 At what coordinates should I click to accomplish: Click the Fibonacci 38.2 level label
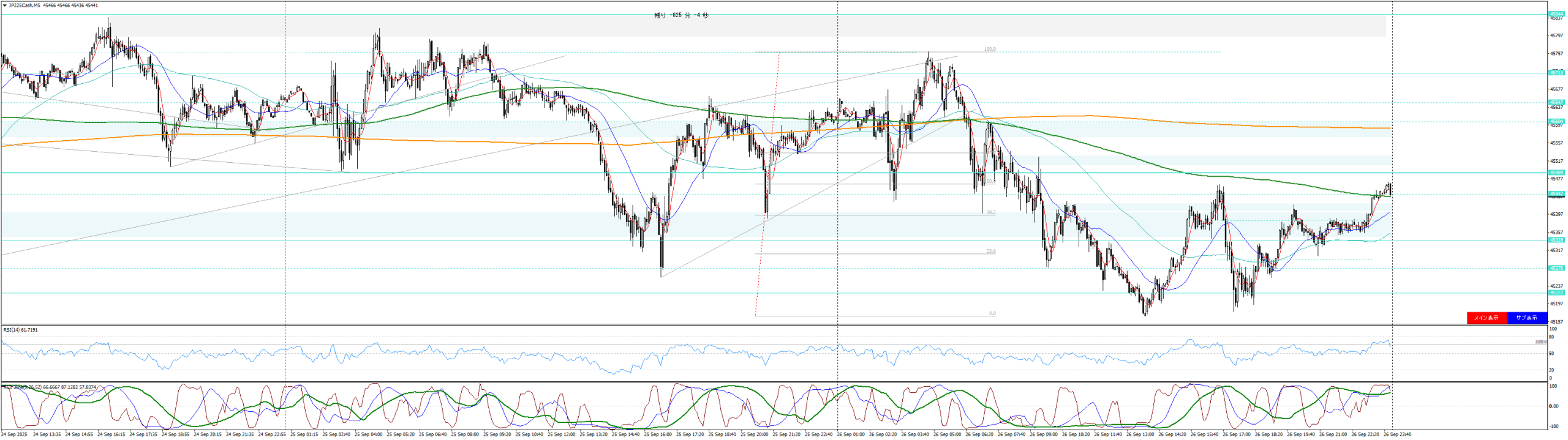click(x=990, y=212)
